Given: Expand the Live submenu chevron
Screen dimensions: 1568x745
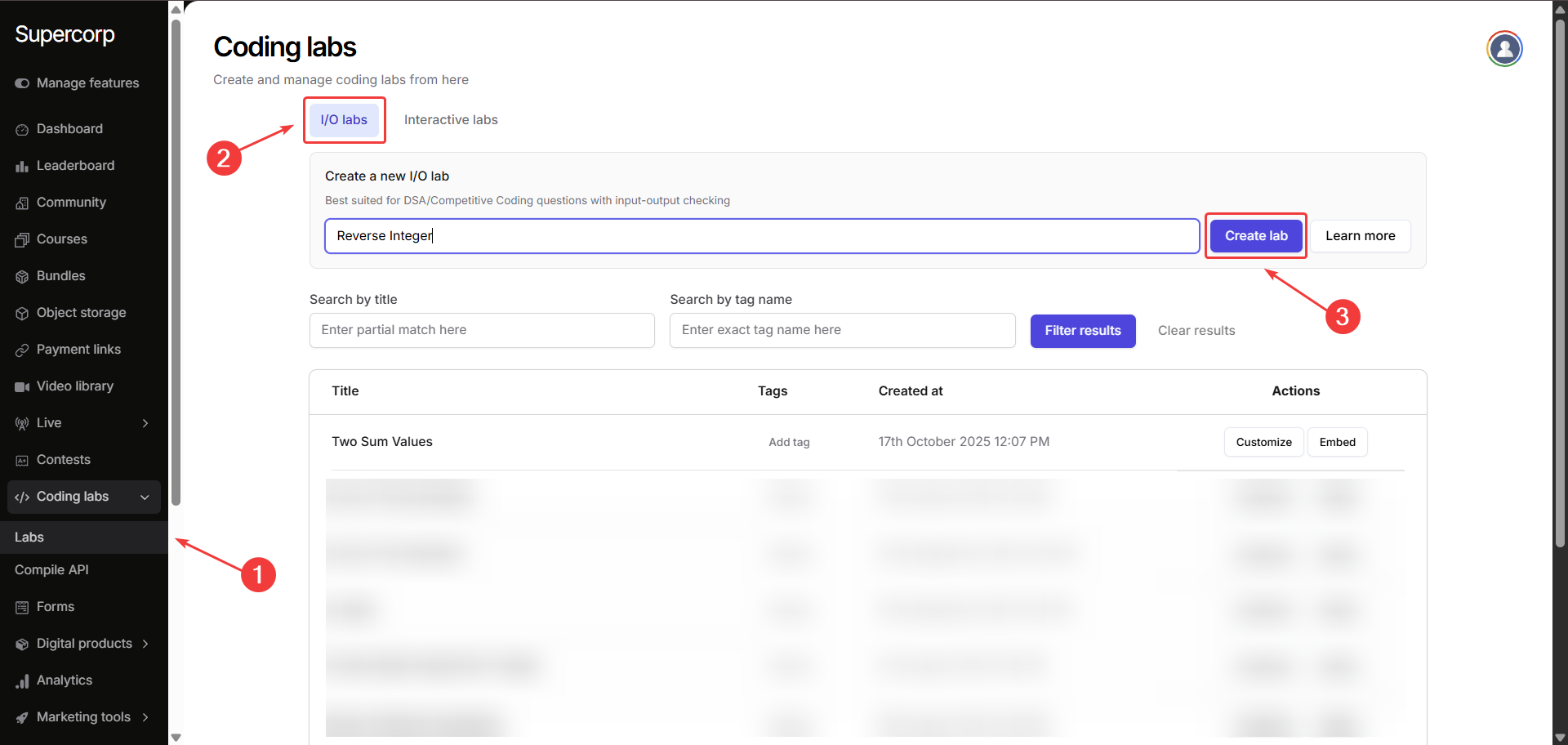Looking at the screenshot, I should [145, 423].
